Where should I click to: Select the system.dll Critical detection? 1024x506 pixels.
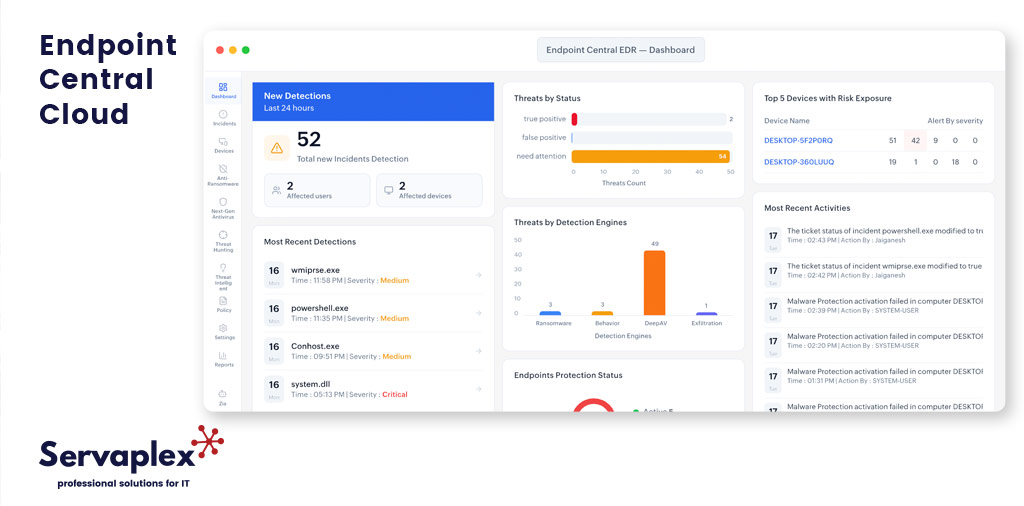coord(373,388)
